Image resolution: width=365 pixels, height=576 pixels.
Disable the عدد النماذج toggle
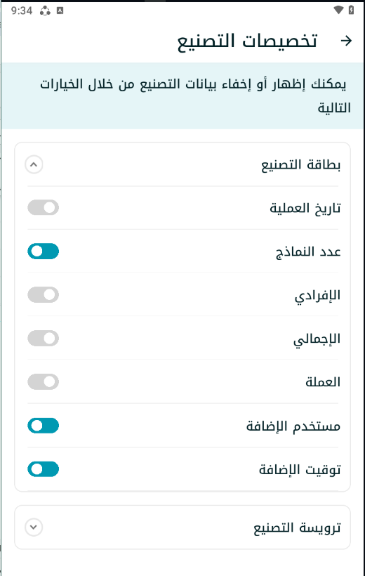(43, 251)
